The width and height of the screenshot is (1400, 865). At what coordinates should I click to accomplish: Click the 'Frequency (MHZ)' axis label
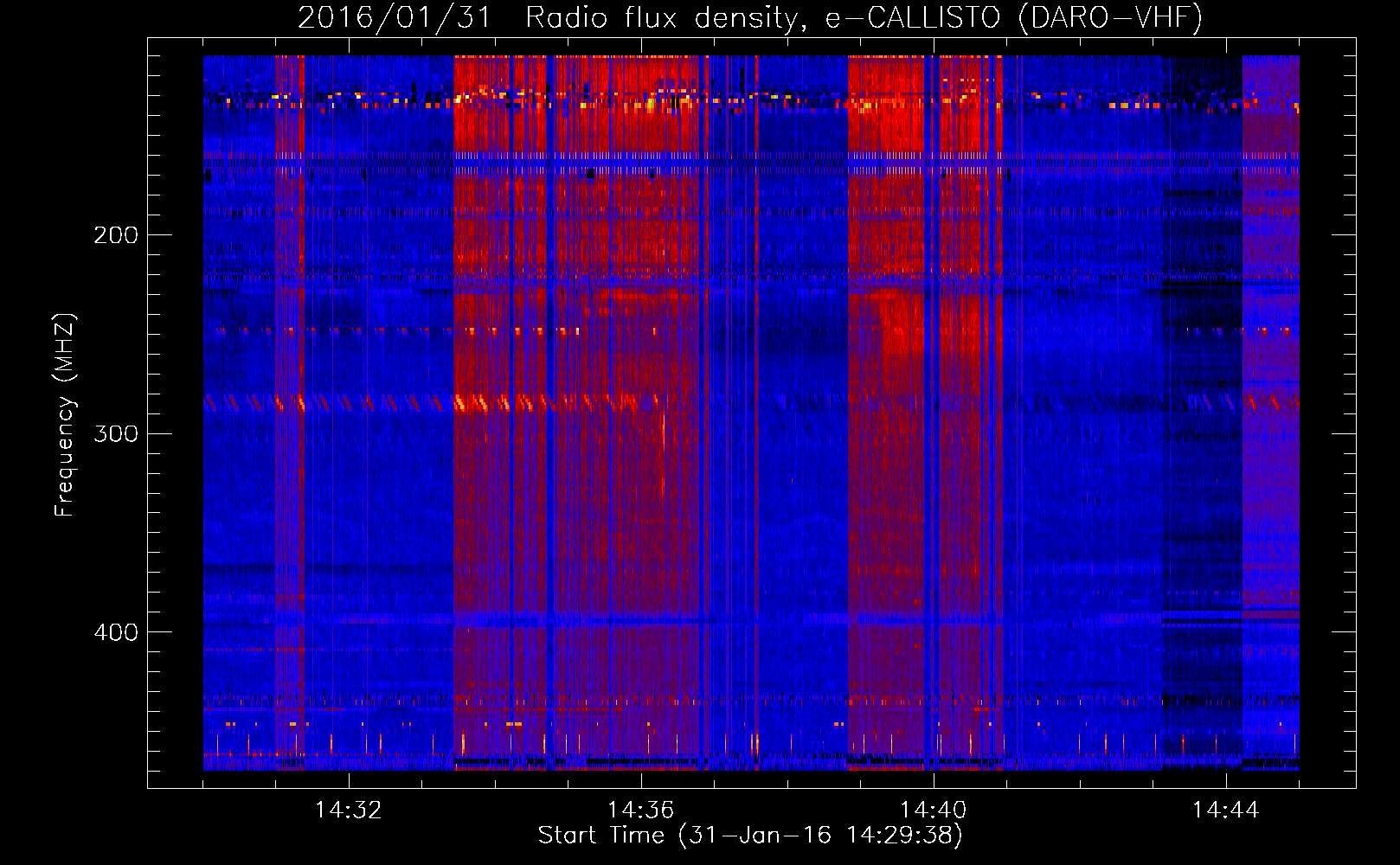pyautogui.click(x=65, y=414)
